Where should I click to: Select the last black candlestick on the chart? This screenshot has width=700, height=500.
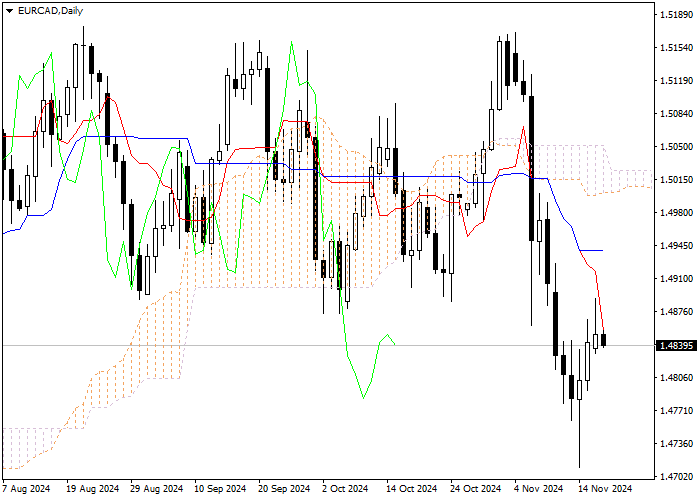pyautogui.click(x=604, y=340)
